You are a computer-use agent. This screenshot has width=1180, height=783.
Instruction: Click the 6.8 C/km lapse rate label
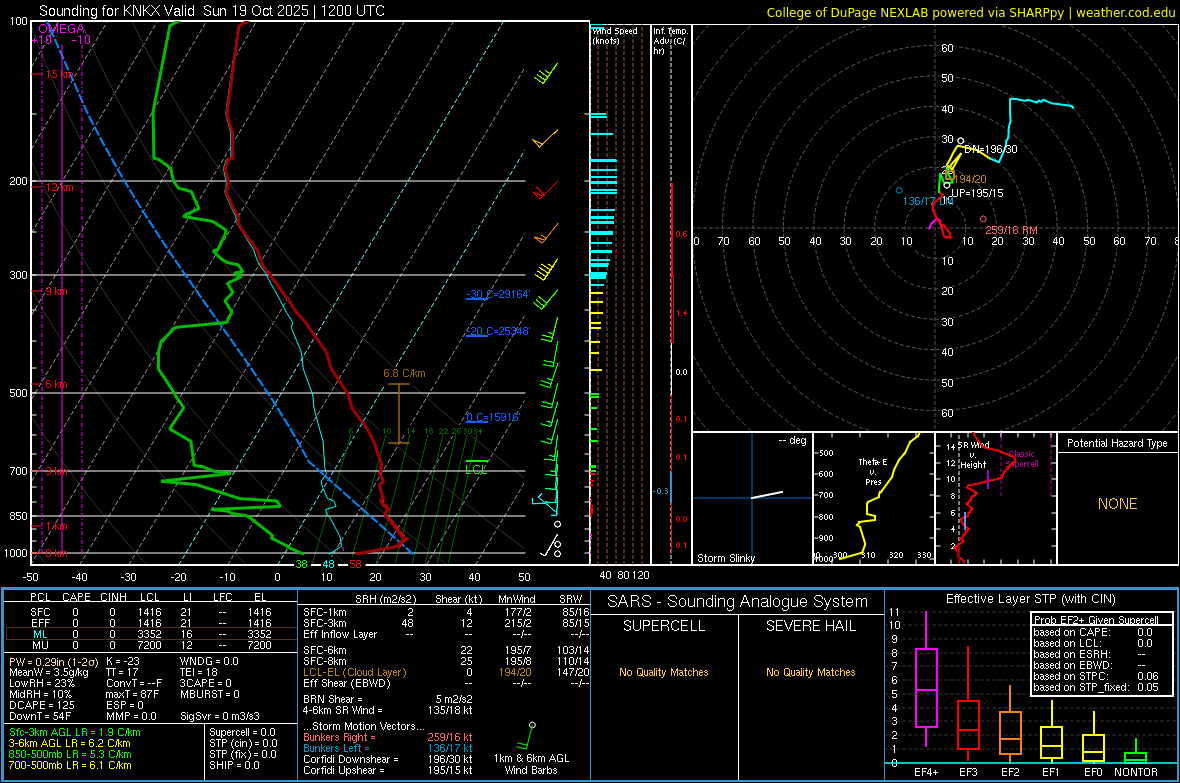(x=404, y=373)
